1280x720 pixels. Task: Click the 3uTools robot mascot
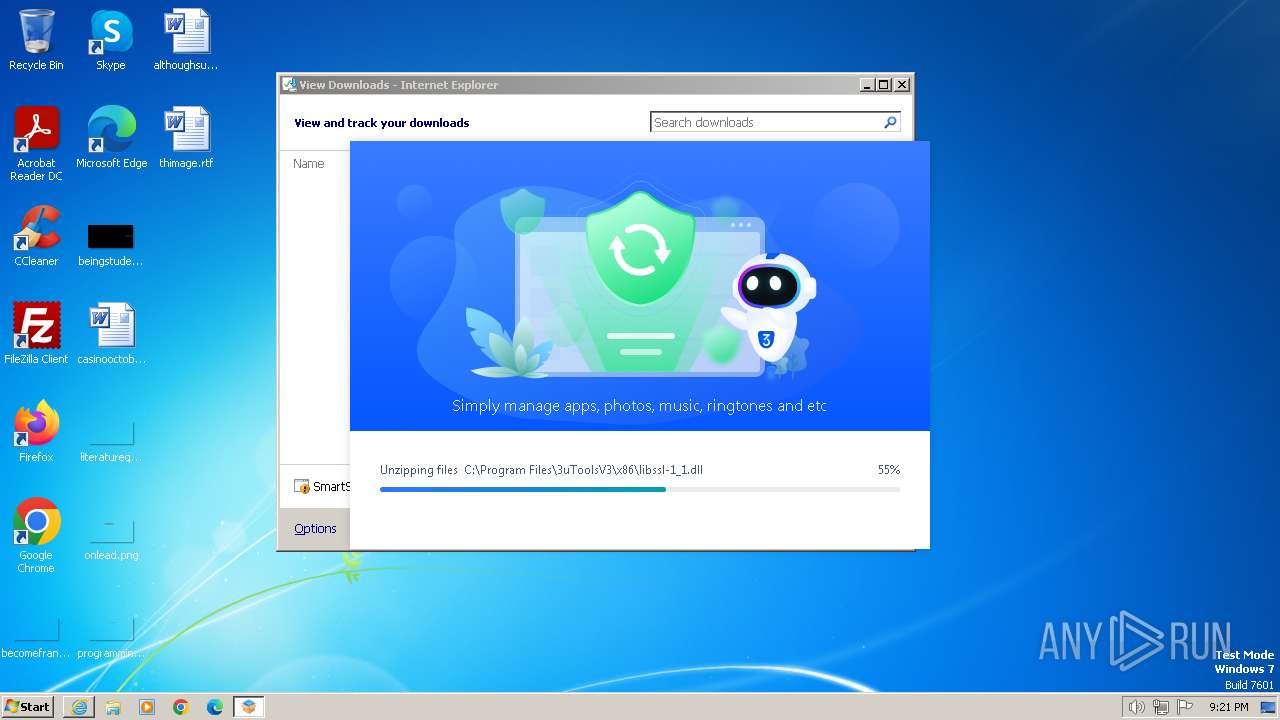[x=768, y=308]
